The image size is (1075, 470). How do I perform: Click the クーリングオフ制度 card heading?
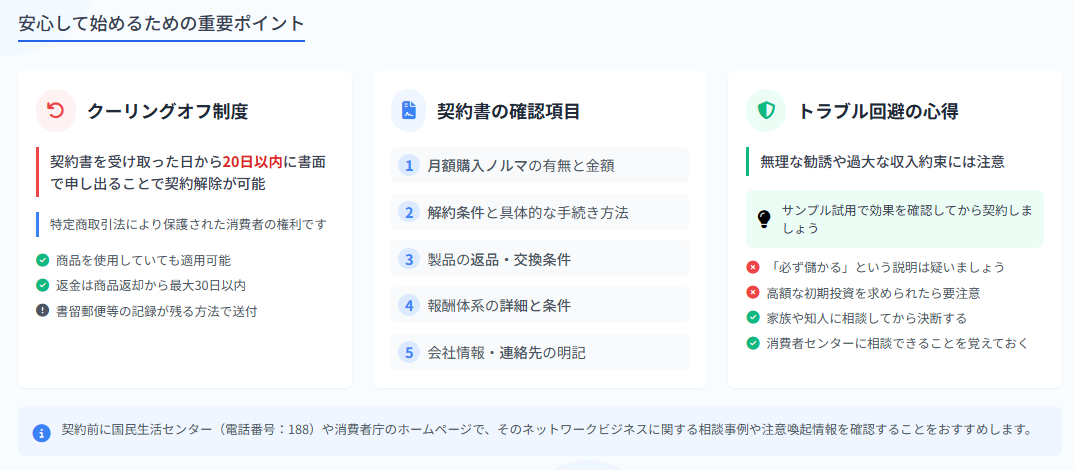point(167,111)
